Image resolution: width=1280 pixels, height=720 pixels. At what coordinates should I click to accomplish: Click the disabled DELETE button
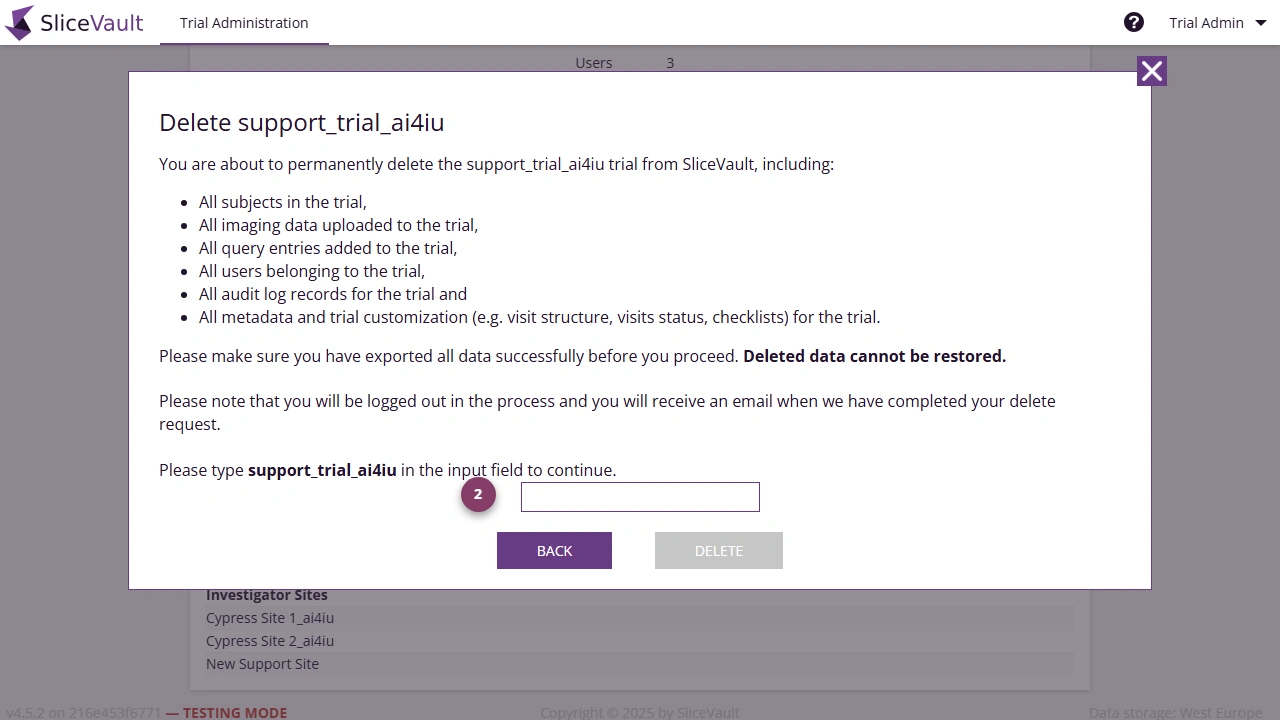click(719, 550)
